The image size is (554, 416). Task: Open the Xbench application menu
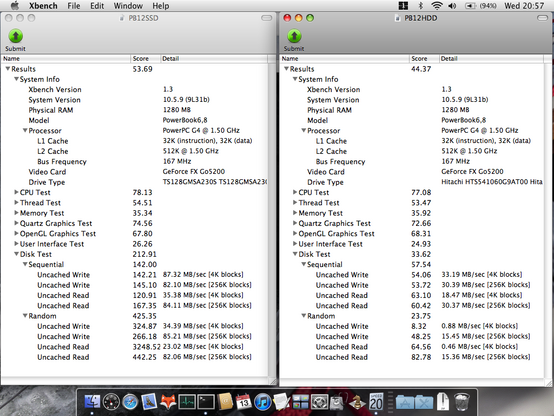[43, 6]
